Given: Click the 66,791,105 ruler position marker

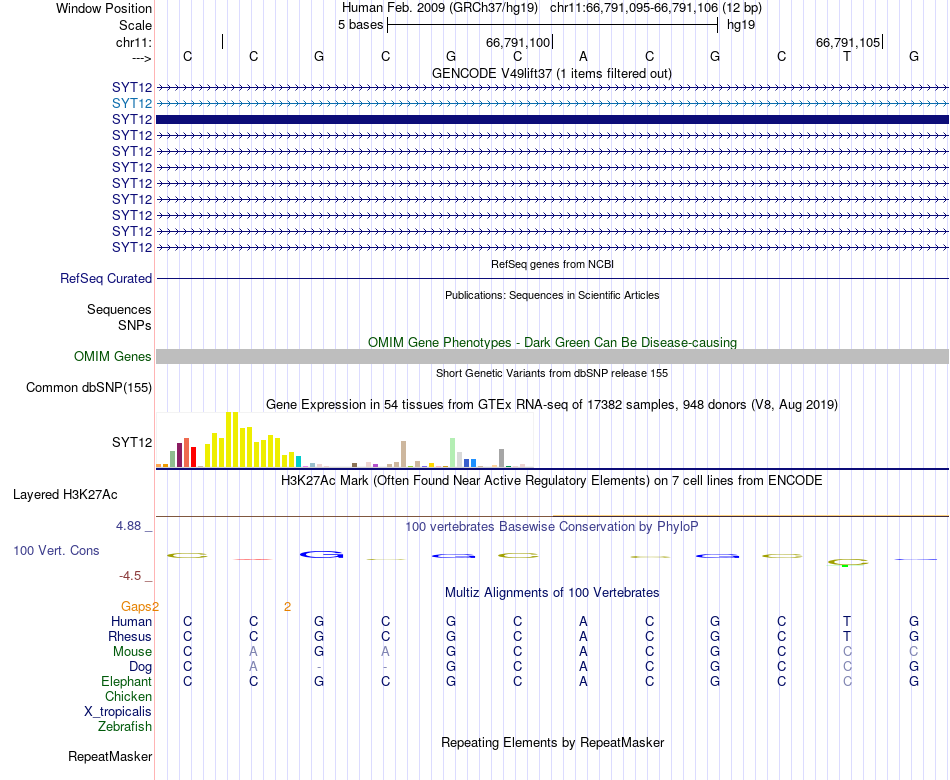Looking at the screenshot, I should pos(848,42).
